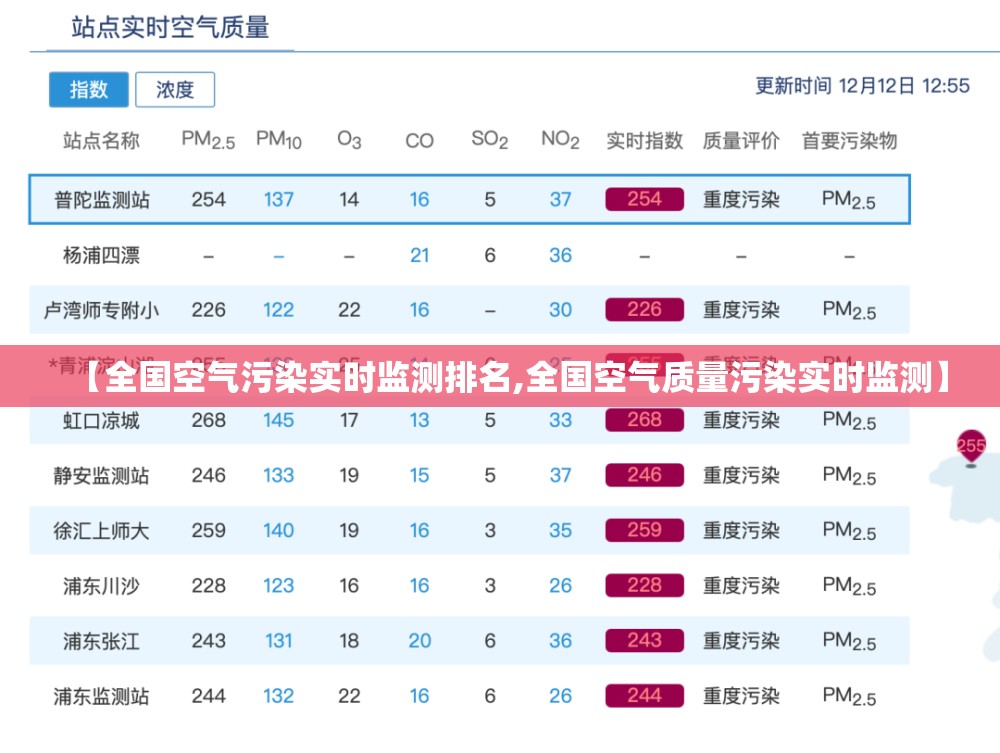
Task: Click the 254 real-time index badge
Action: 644,200
